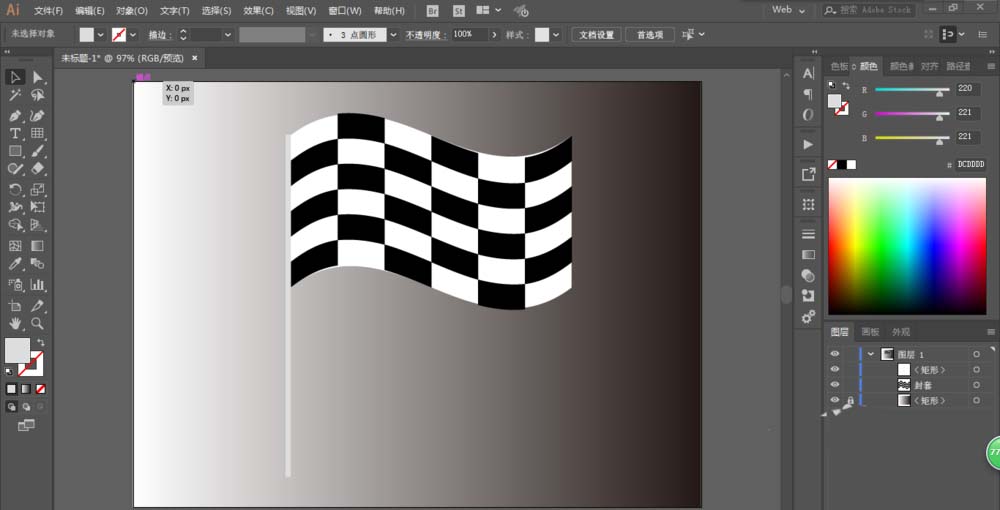Toggle visibility of 图层 1 layer
Screen dimensions: 1000x510
coord(835,354)
